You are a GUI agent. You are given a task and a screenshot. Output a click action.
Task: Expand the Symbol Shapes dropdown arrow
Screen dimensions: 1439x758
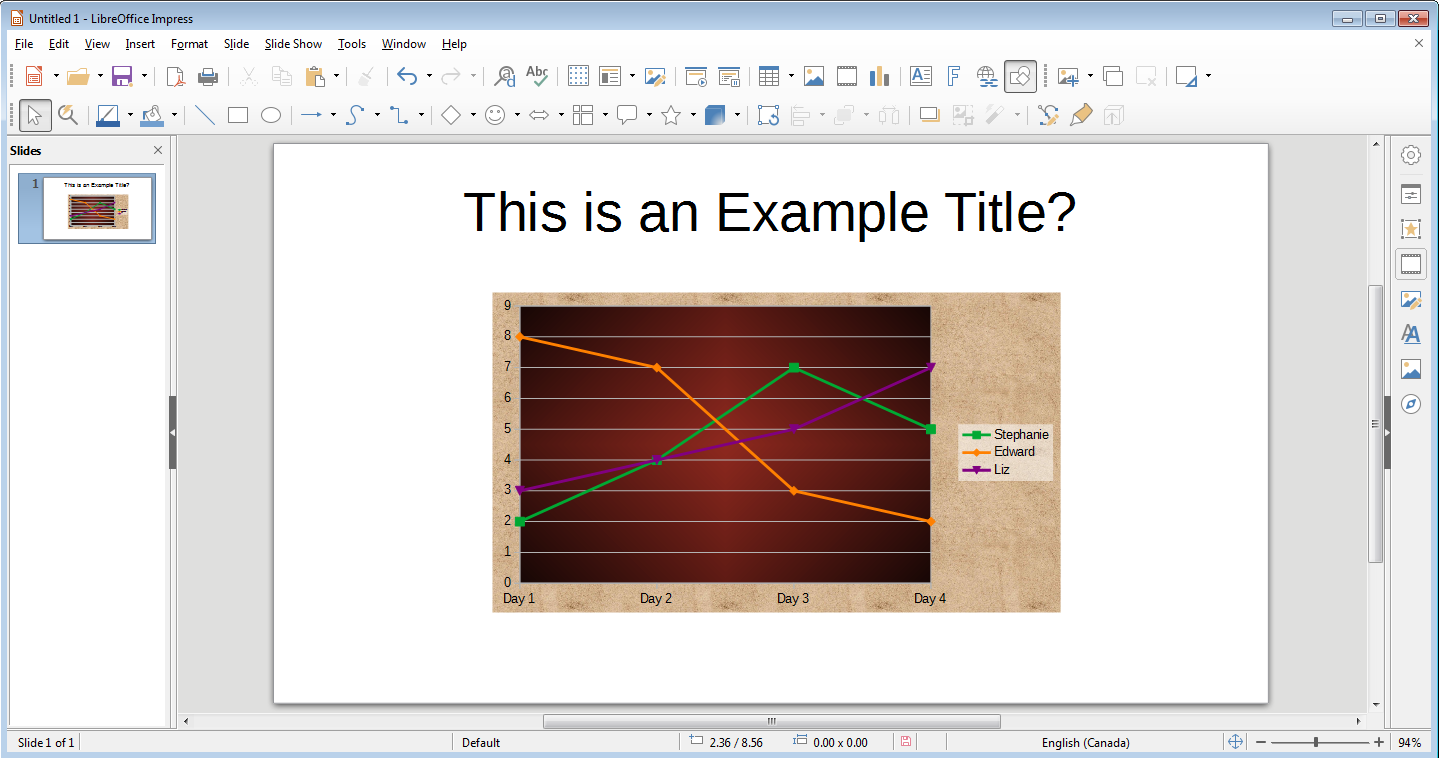click(x=517, y=116)
